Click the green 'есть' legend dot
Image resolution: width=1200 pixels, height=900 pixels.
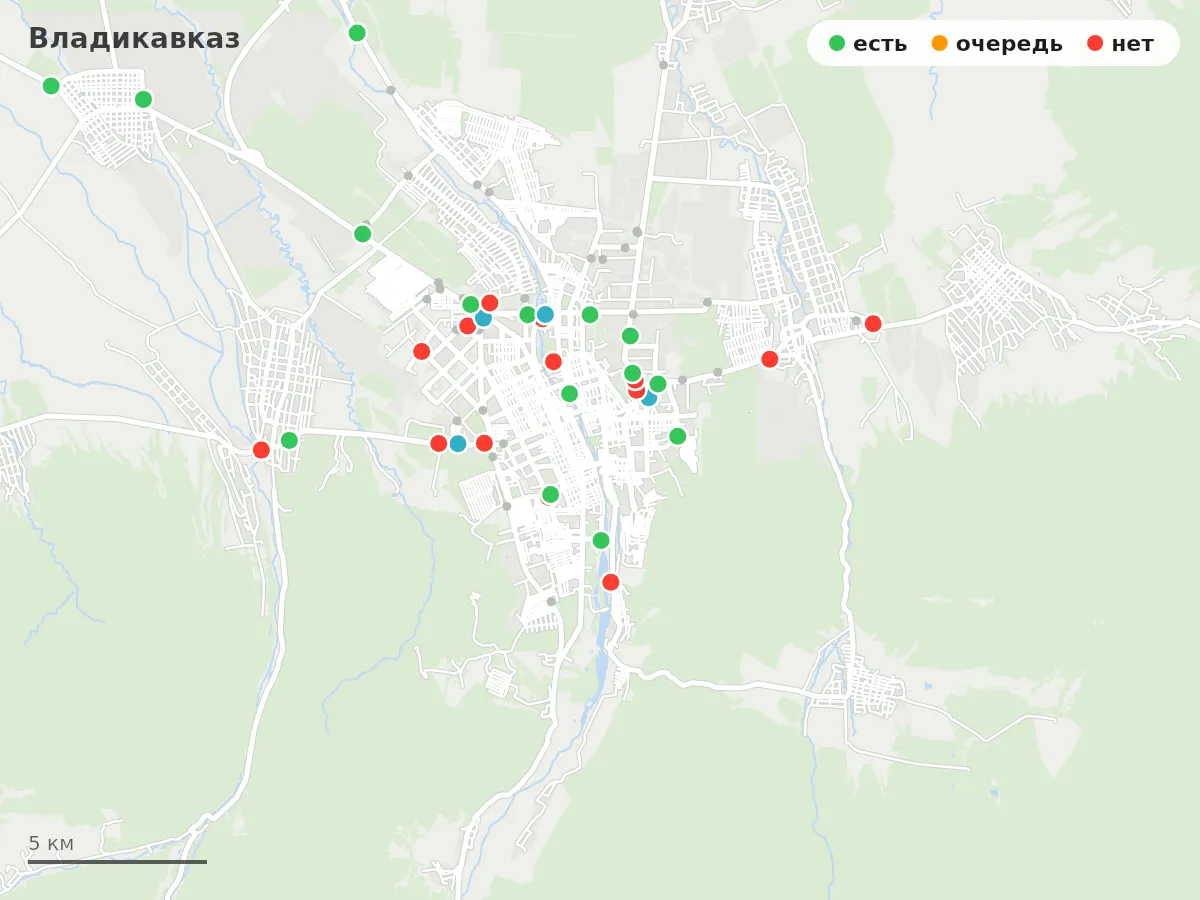[x=837, y=43]
